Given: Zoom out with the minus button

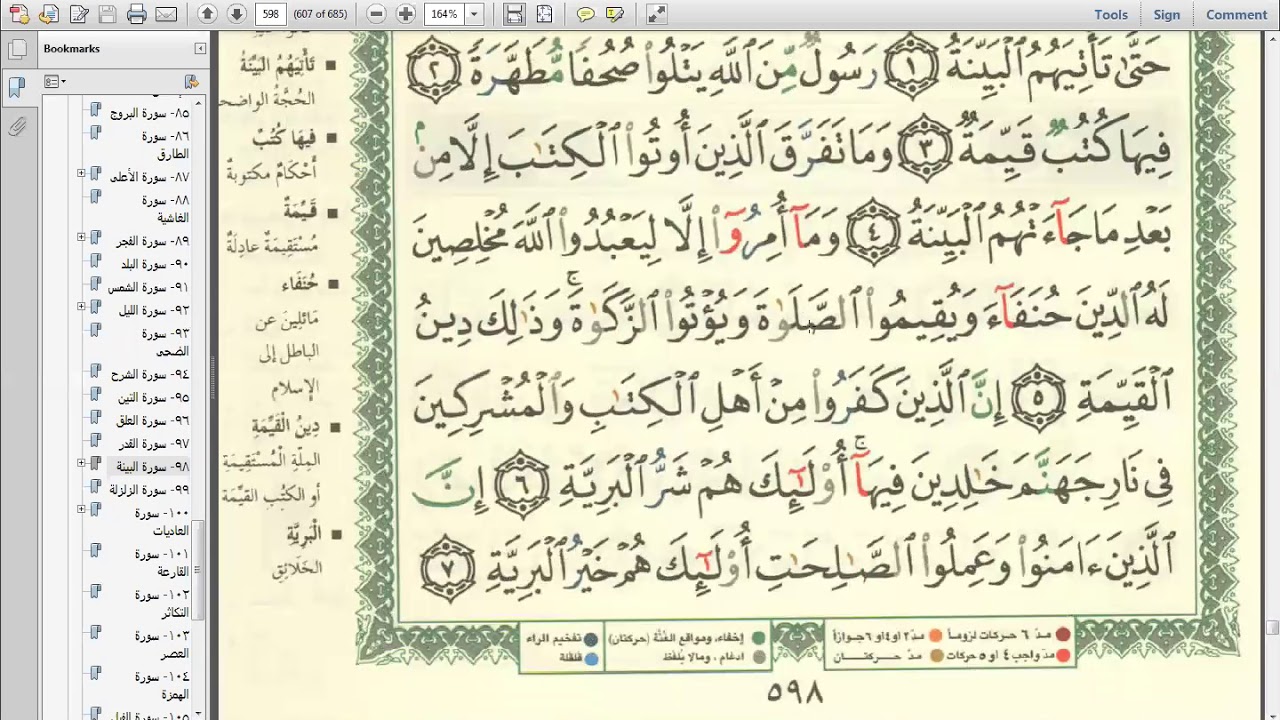Looking at the screenshot, I should click(376, 14).
